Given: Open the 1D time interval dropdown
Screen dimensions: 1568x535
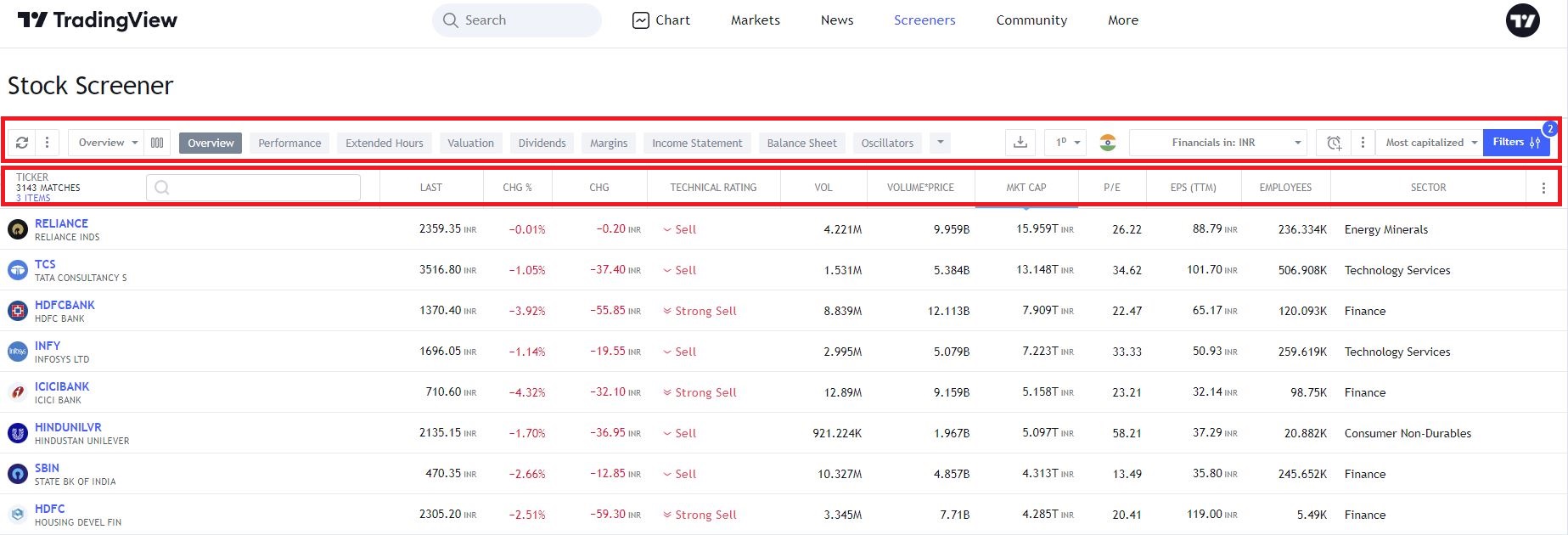Looking at the screenshot, I should click(1065, 143).
